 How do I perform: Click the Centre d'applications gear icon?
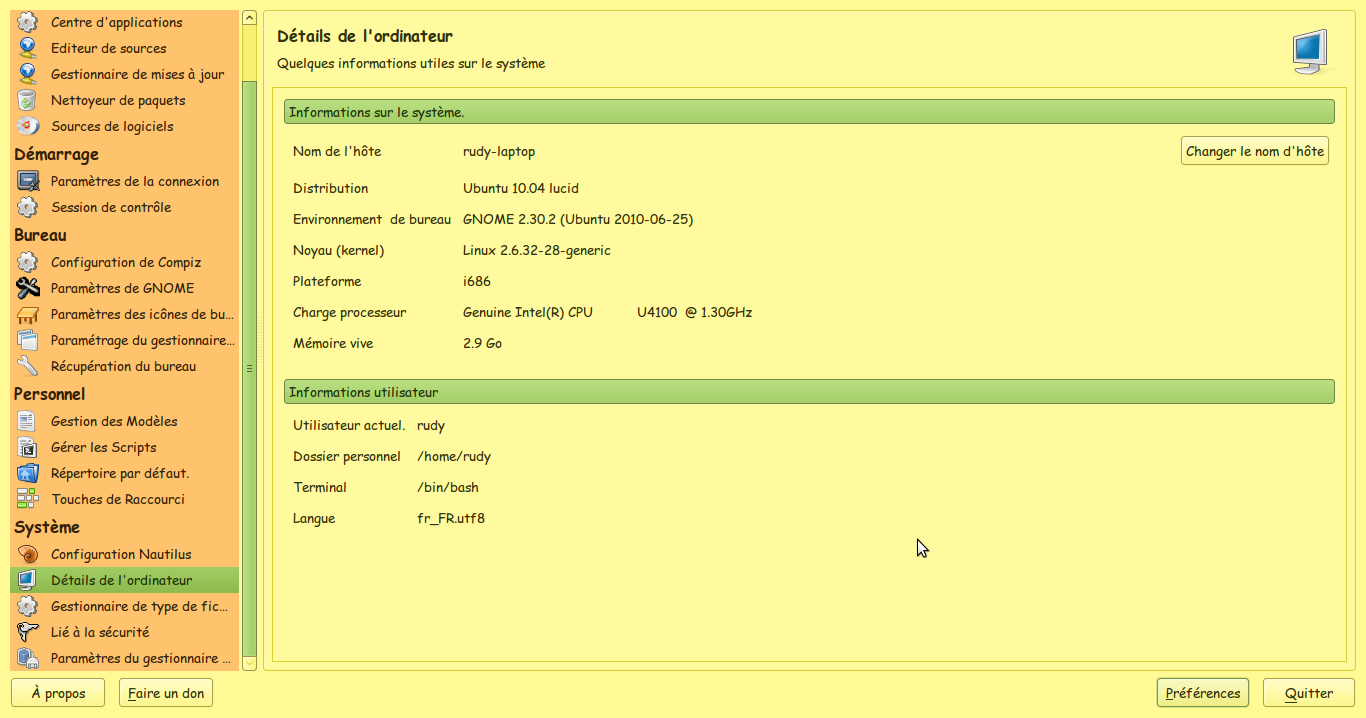(28, 22)
